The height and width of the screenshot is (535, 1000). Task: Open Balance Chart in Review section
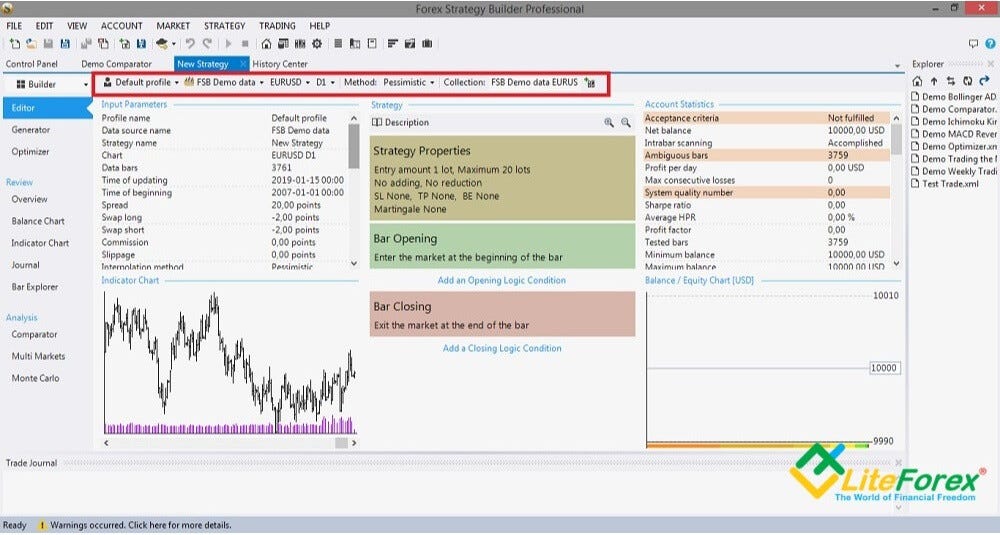(x=38, y=221)
